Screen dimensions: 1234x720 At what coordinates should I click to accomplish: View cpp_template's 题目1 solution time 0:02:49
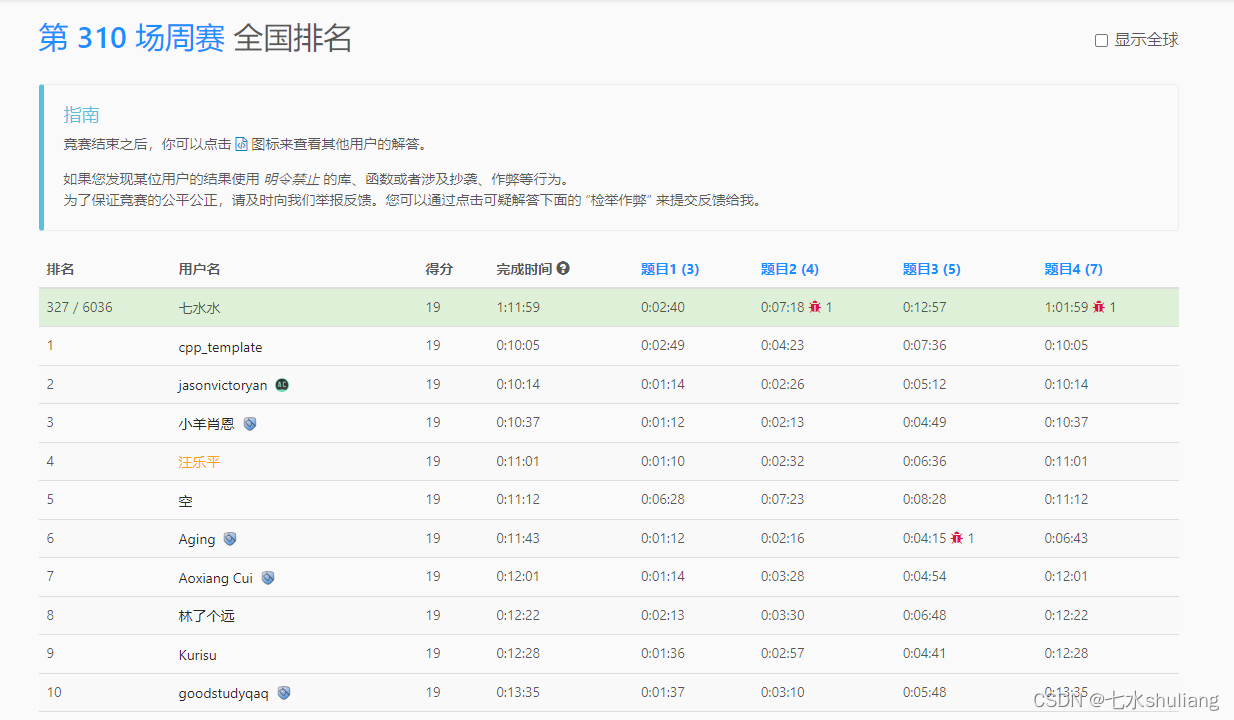click(663, 346)
